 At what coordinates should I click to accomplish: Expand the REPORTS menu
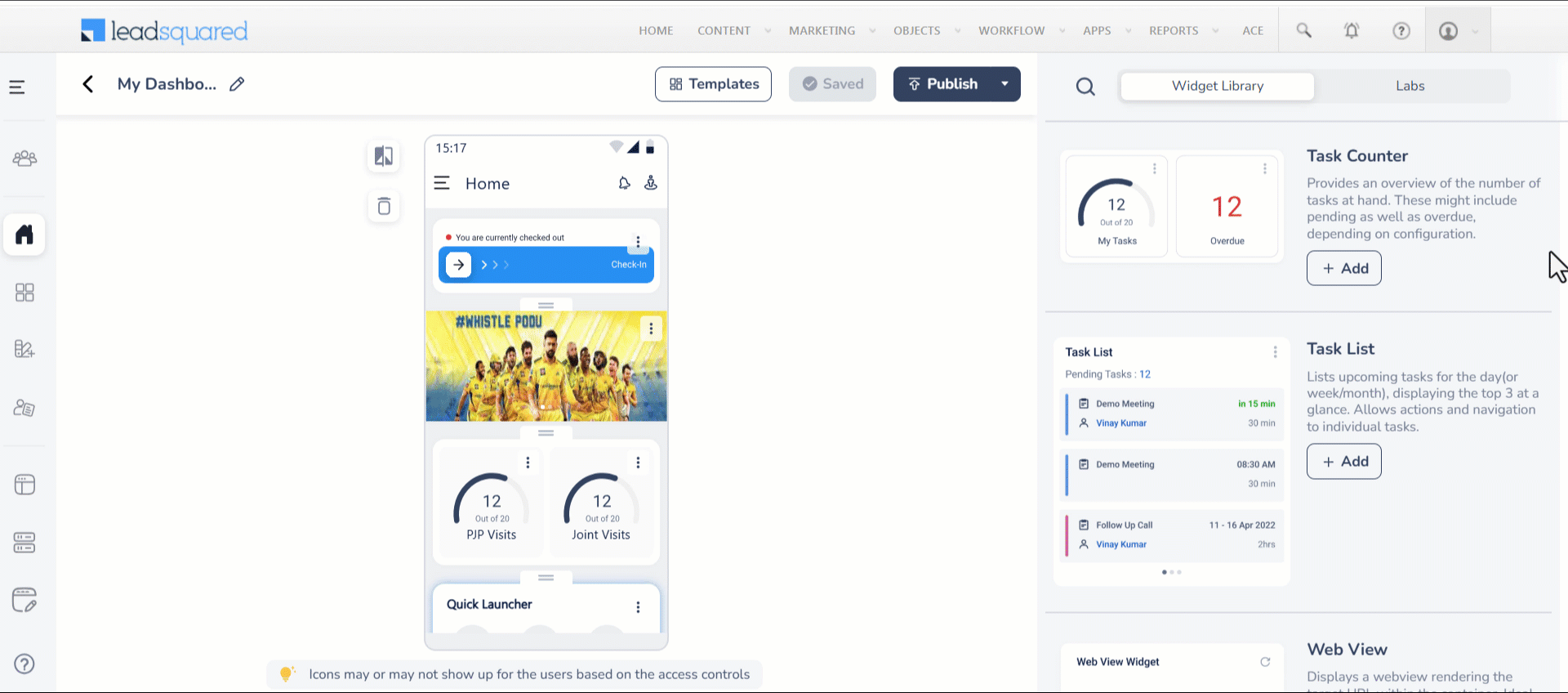[x=1183, y=31]
